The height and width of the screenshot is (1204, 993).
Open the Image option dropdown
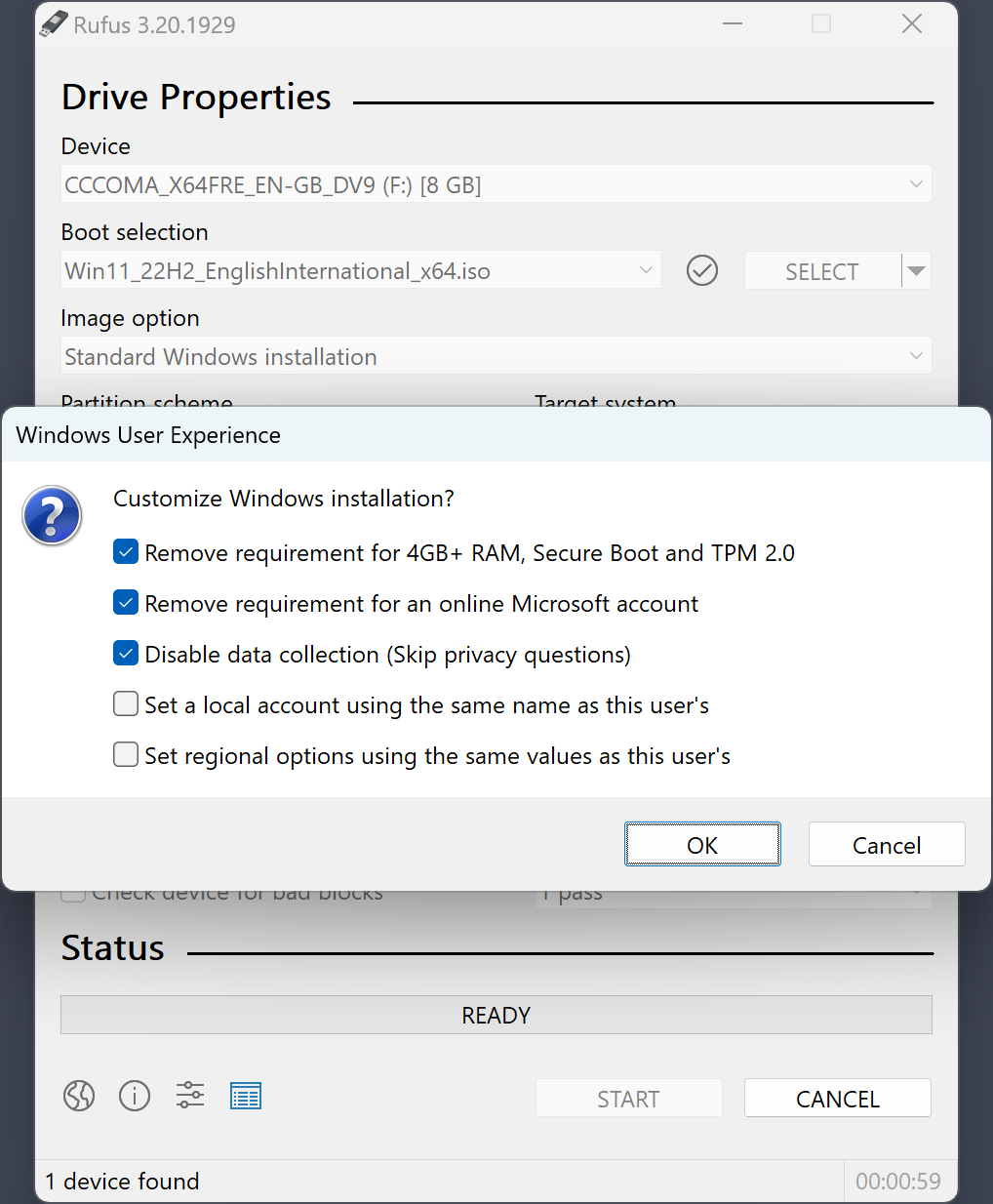(x=915, y=355)
